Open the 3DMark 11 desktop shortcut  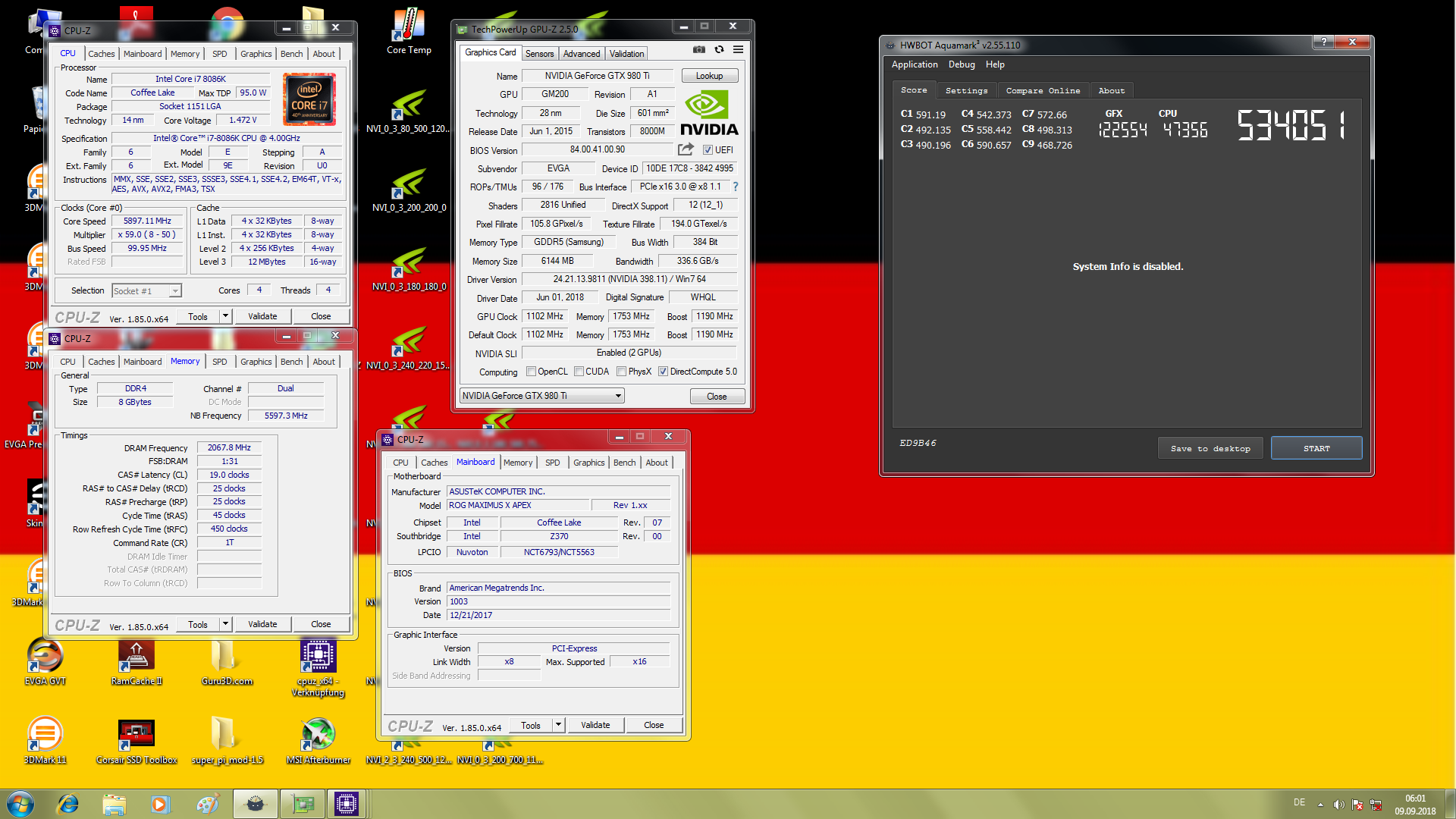click(x=45, y=739)
